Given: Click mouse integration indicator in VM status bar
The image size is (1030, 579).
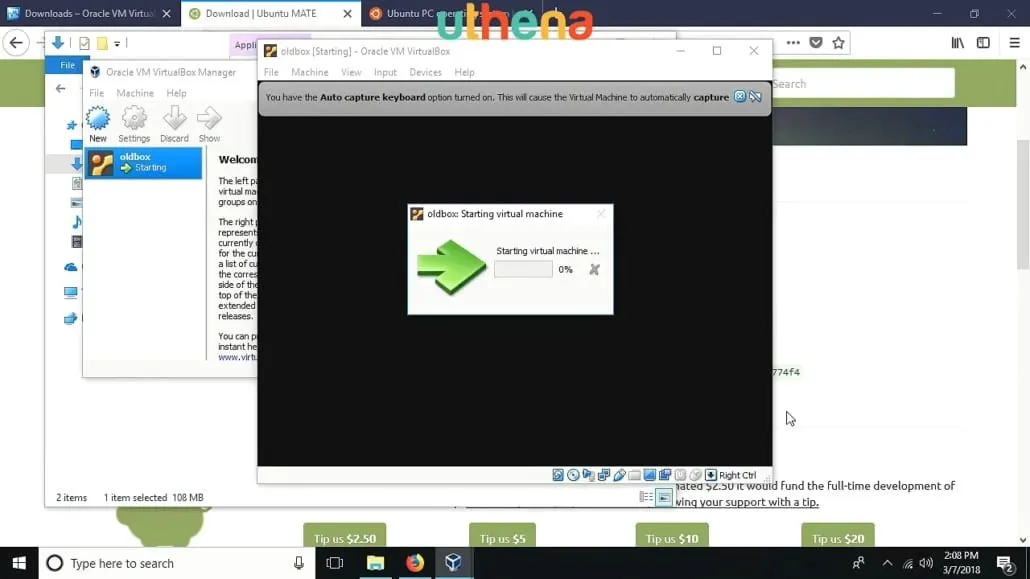Looking at the screenshot, I should 696,475.
